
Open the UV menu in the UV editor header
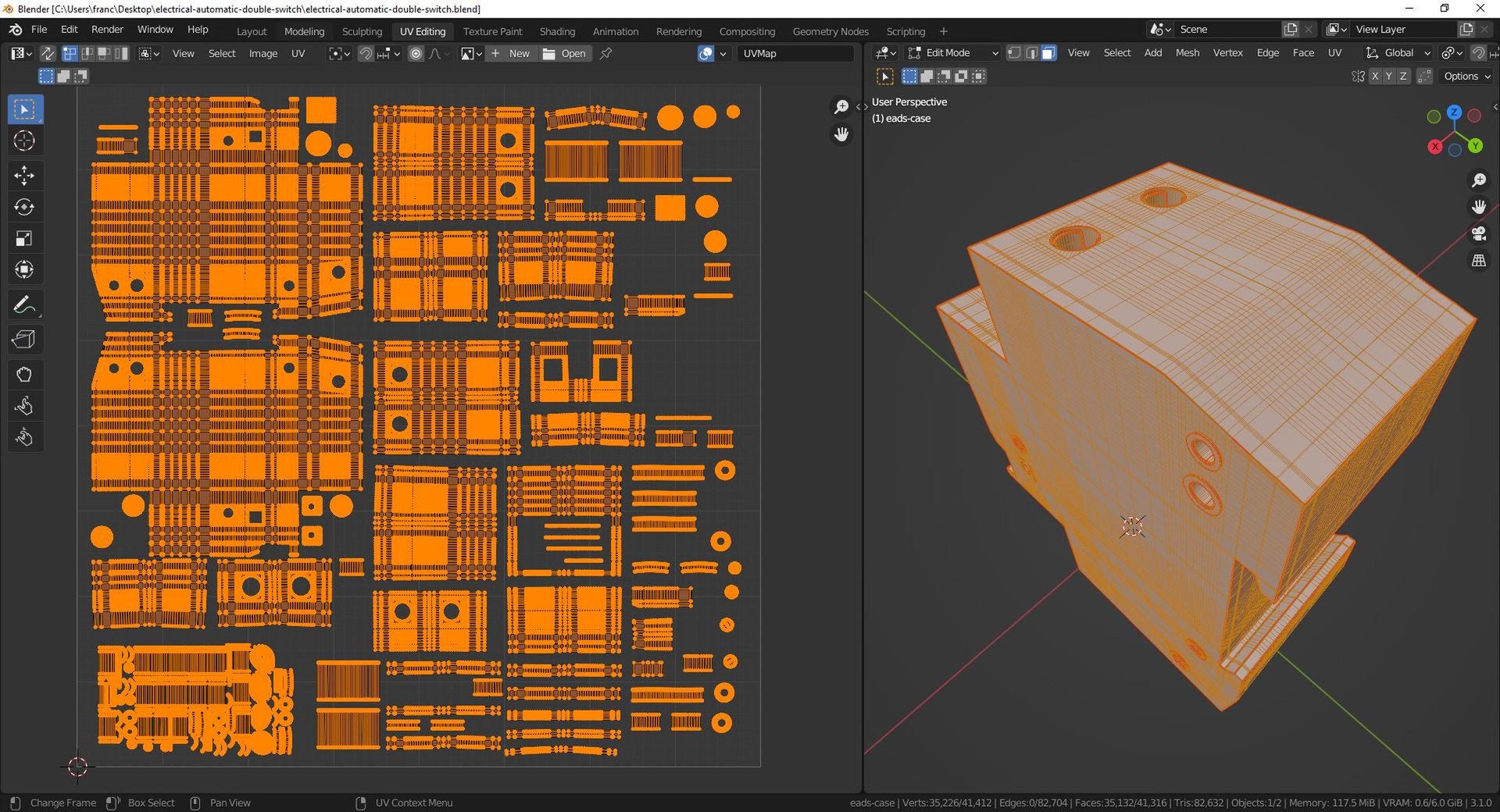pyautogui.click(x=298, y=53)
